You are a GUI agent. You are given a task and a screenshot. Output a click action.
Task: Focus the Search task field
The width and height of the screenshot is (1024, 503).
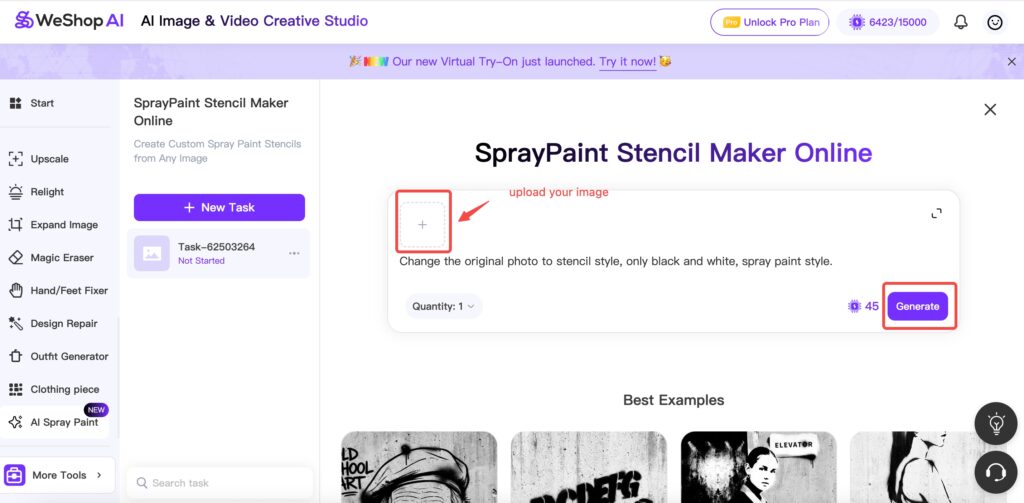pos(219,483)
